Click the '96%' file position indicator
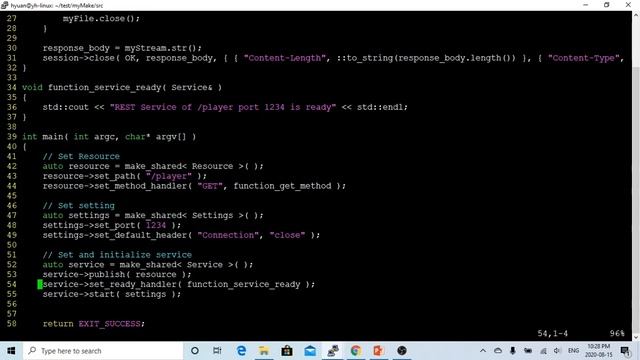The width and height of the screenshot is (640, 360). (617, 333)
